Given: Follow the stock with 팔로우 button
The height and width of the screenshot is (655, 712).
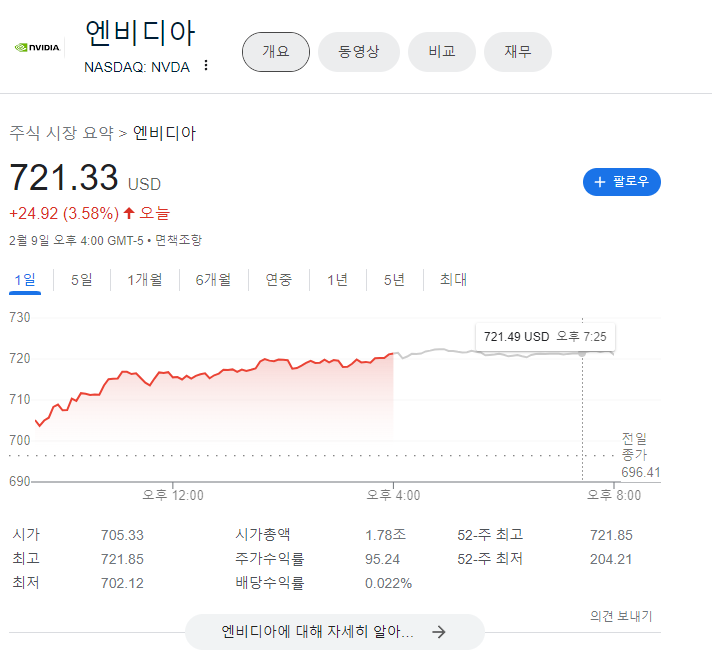Looking at the screenshot, I should pos(622,182).
